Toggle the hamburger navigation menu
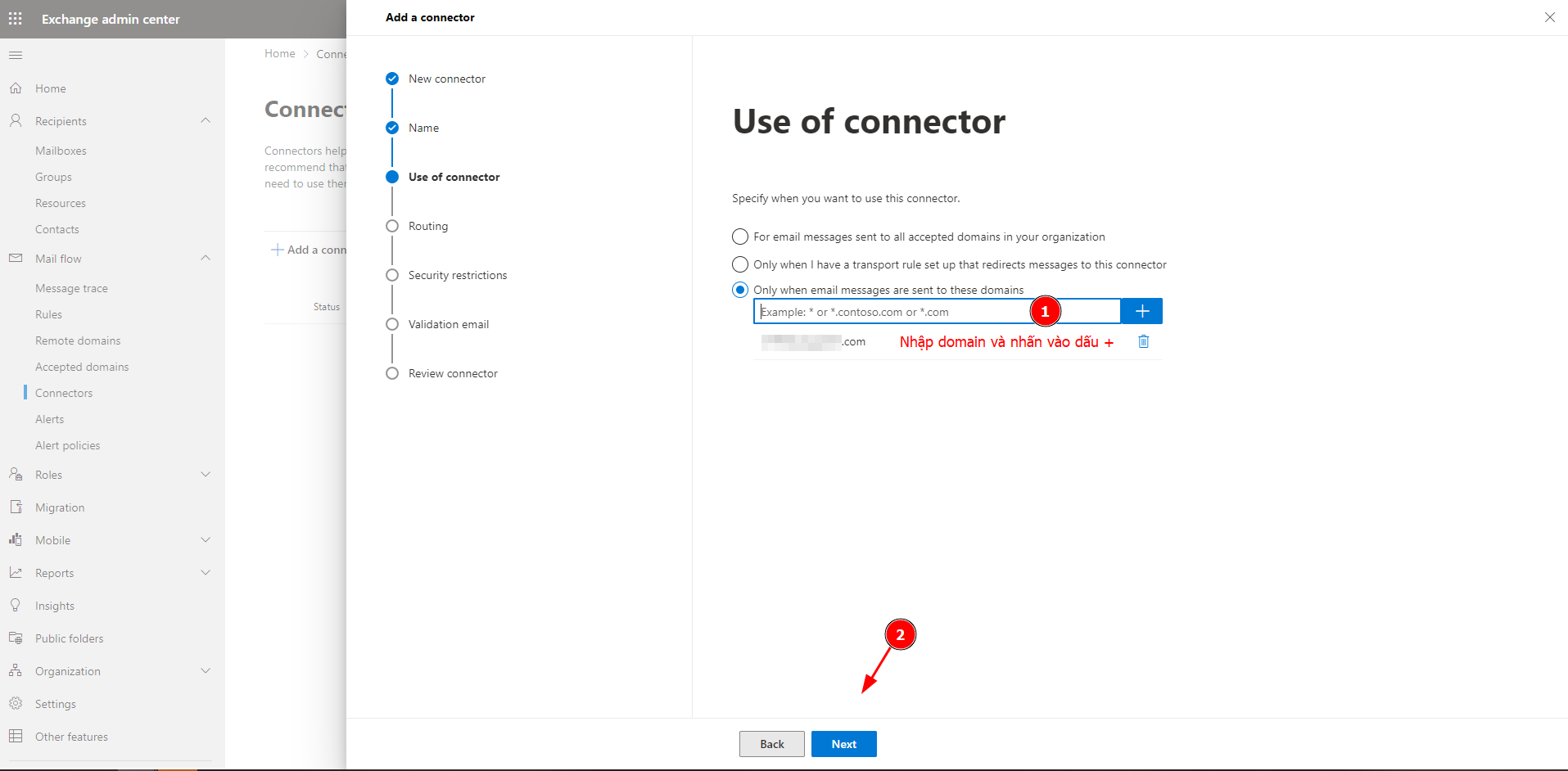 16,55
